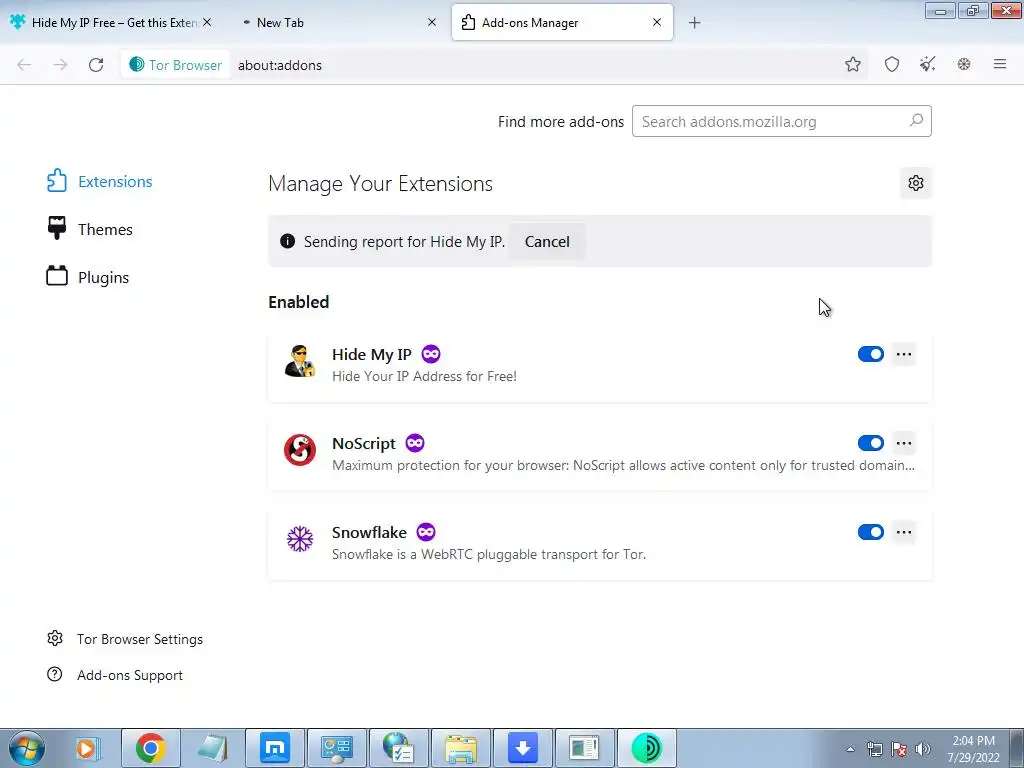
Task: Open the NoScript extension name
Action: point(364,443)
